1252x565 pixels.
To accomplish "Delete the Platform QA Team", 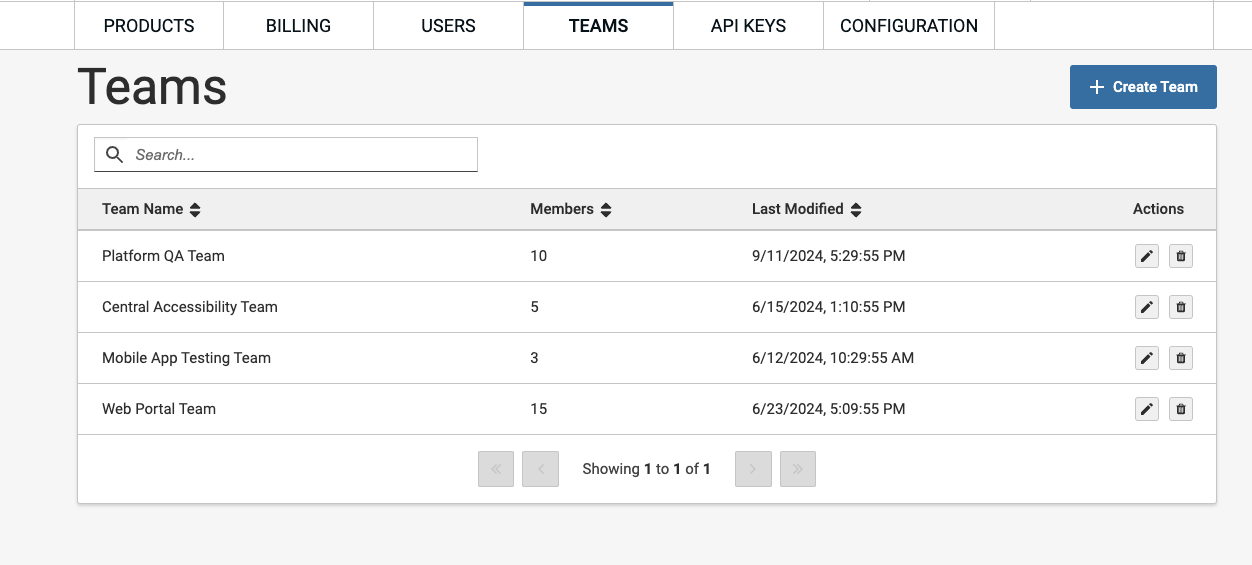I will click(x=1181, y=256).
